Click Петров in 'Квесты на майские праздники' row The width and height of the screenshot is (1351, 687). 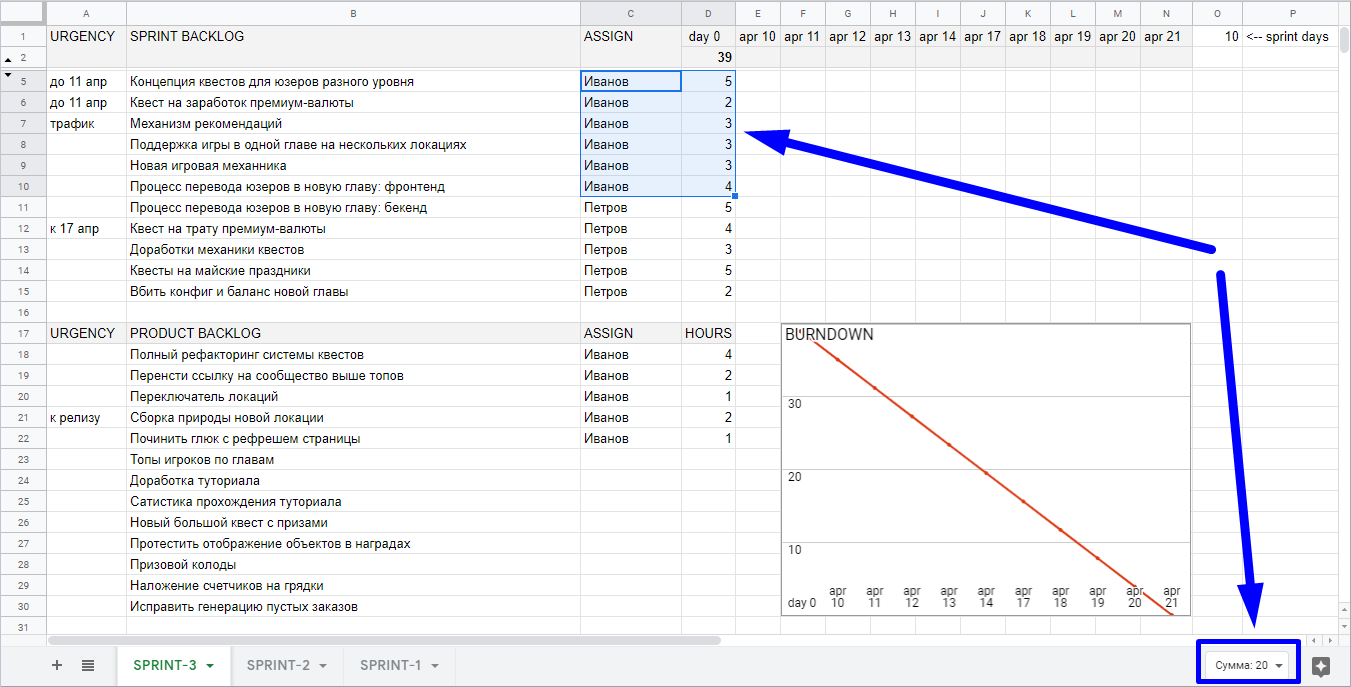coord(631,270)
